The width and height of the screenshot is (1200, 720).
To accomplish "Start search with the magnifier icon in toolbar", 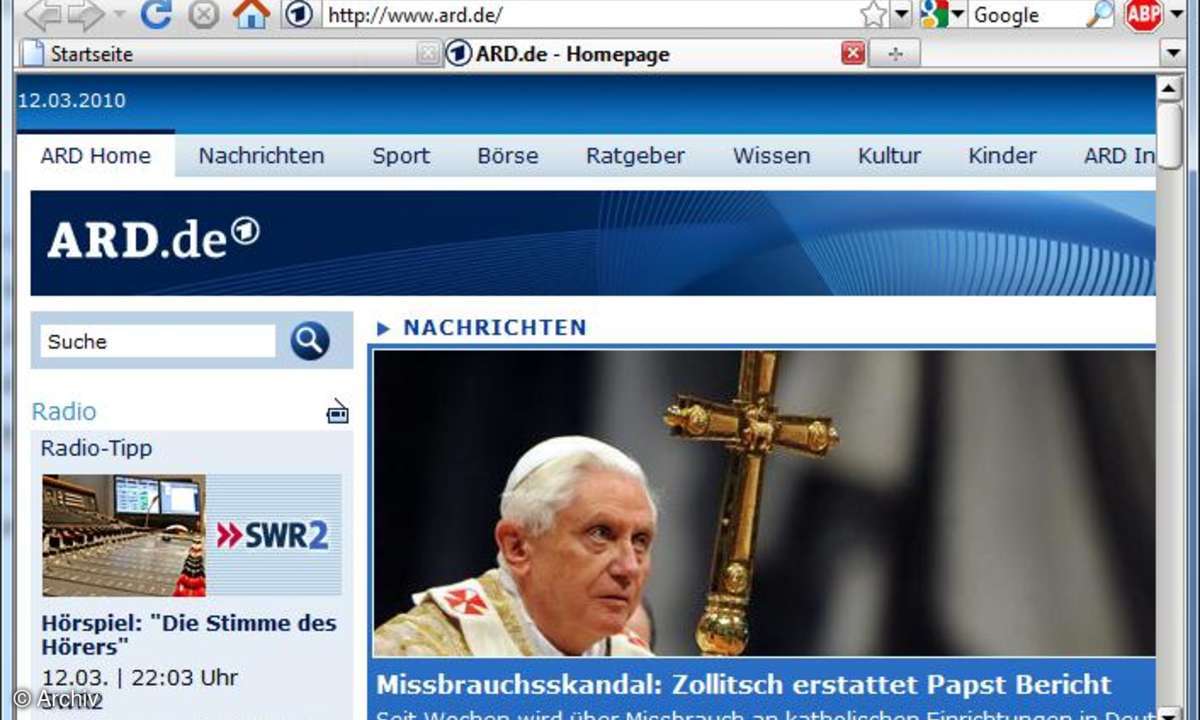I will pos(1099,15).
